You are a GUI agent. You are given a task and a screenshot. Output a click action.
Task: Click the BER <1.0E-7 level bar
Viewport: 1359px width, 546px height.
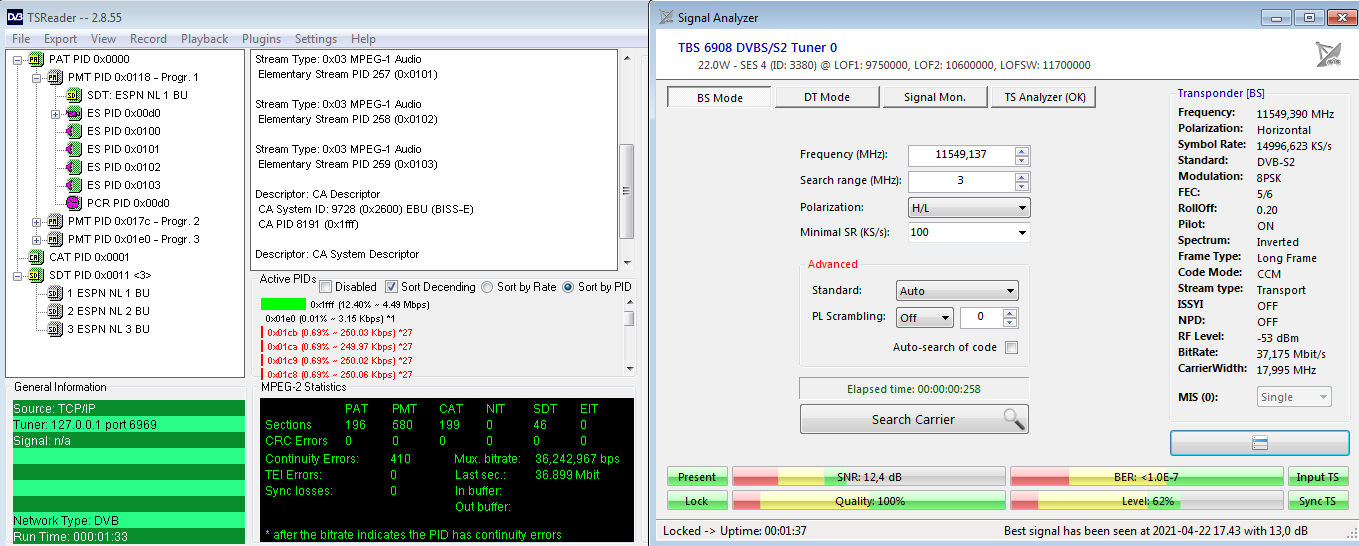(1146, 477)
